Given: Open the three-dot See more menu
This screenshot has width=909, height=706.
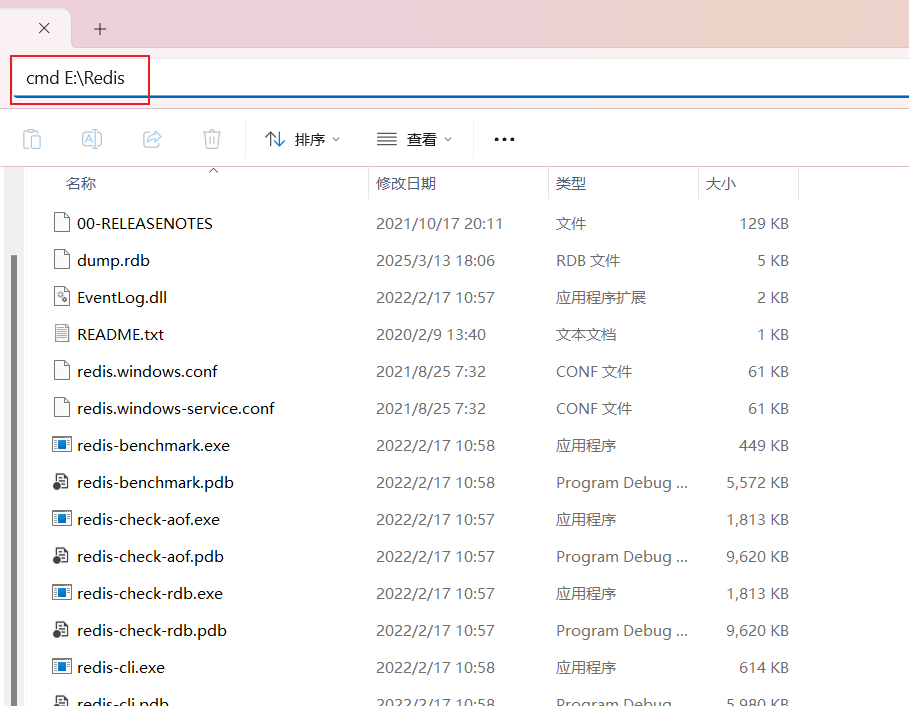Looking at the screenshot, I should click(504, 140).
